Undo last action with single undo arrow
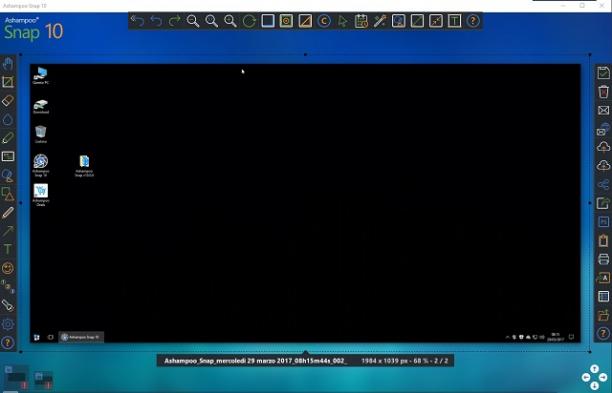 click(156, 21)
